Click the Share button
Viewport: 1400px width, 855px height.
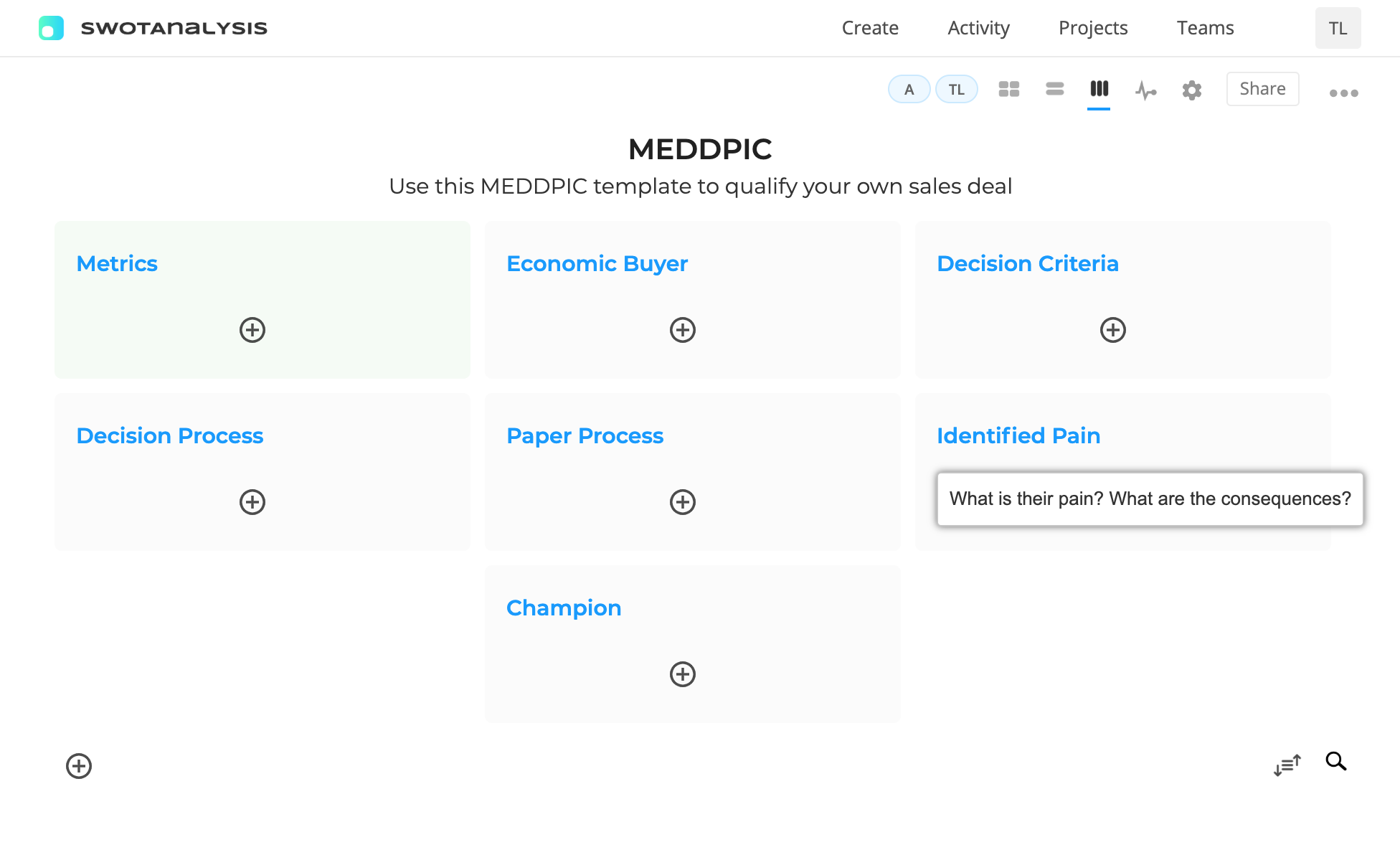tap(1262, 88)
